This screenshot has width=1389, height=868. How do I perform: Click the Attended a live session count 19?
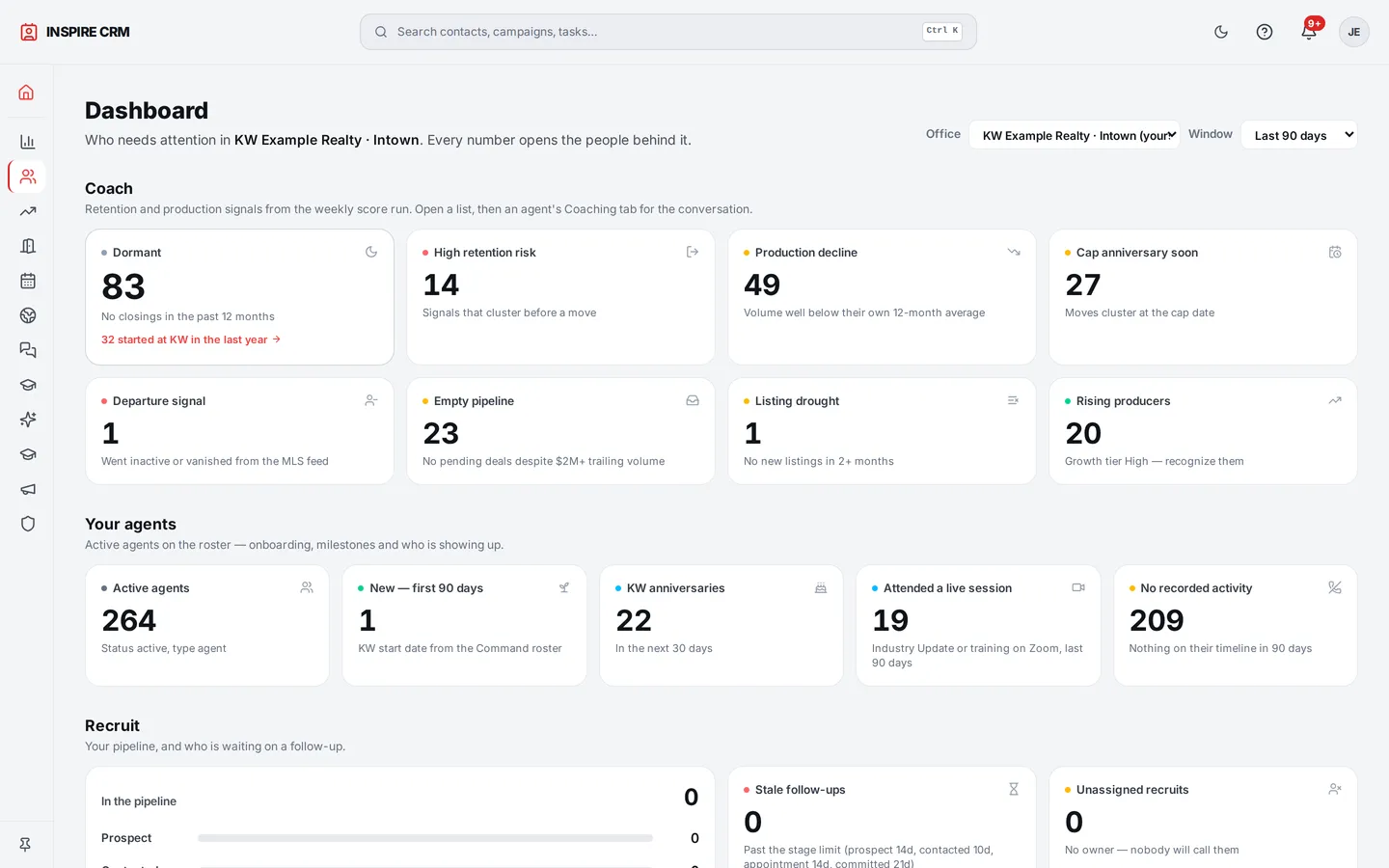click(890, 620)
